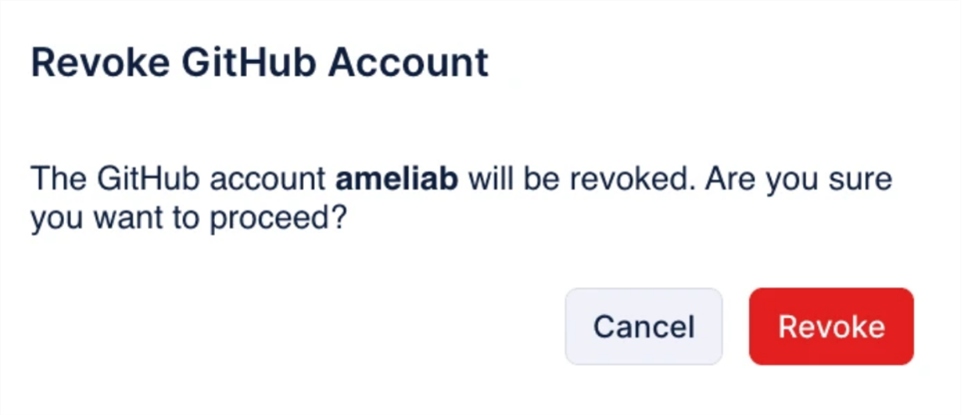The width and height of the screenshot is (962, 415).
Task: Abort the revocation using Cancel
Action: click(643, 327)
